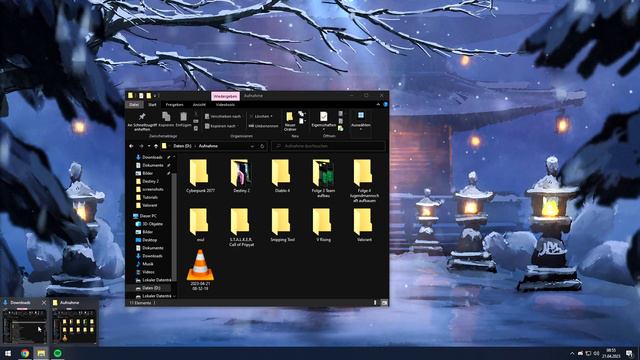Close the Downloads preview window
The width and height of the screenshot is (640, 360).
(44, 303)
